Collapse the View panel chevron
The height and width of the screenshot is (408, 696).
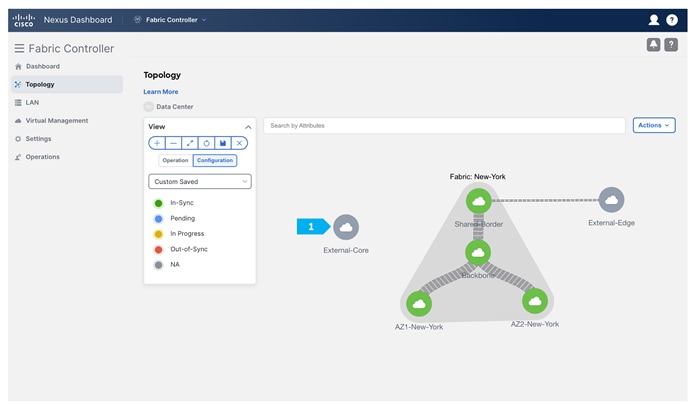coord(248,127)
